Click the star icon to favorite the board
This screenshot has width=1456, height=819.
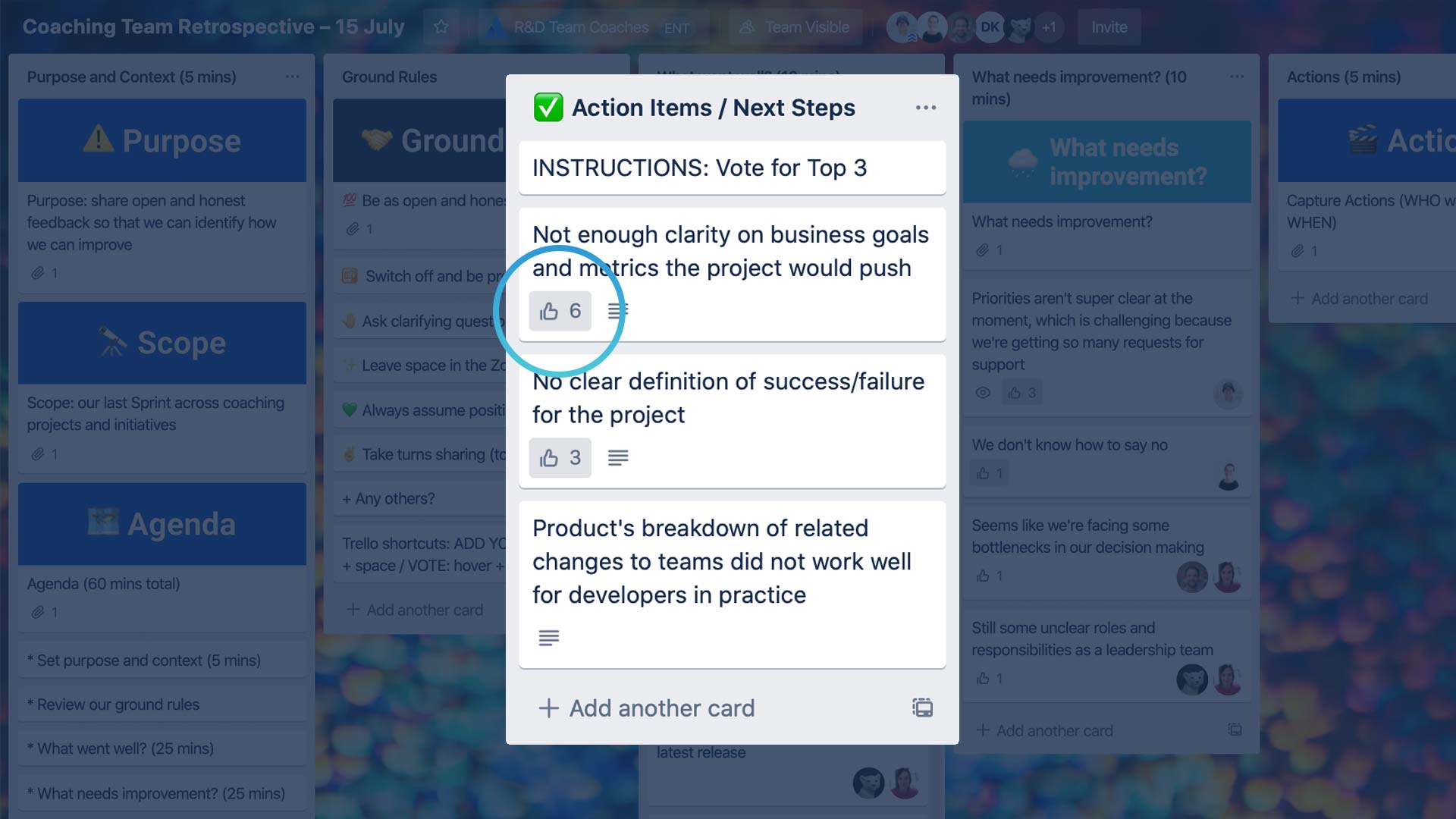point(440,27)
